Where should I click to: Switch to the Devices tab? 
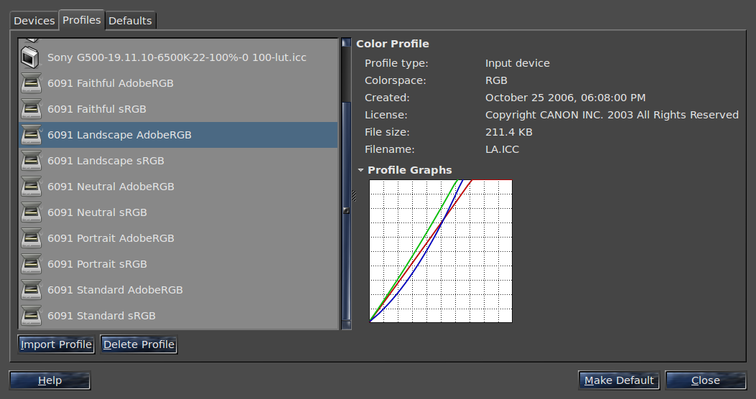click(34, 21)
